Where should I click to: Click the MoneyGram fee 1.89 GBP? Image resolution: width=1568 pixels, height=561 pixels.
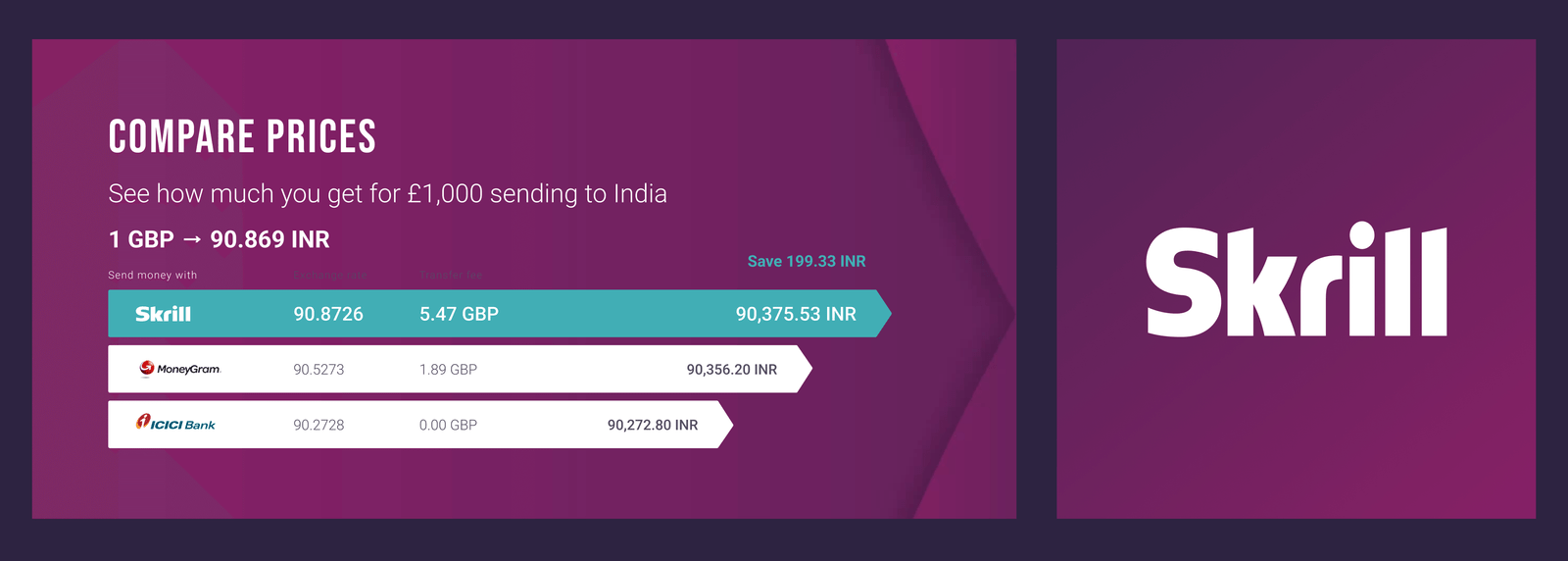click(x=448, y=370)
